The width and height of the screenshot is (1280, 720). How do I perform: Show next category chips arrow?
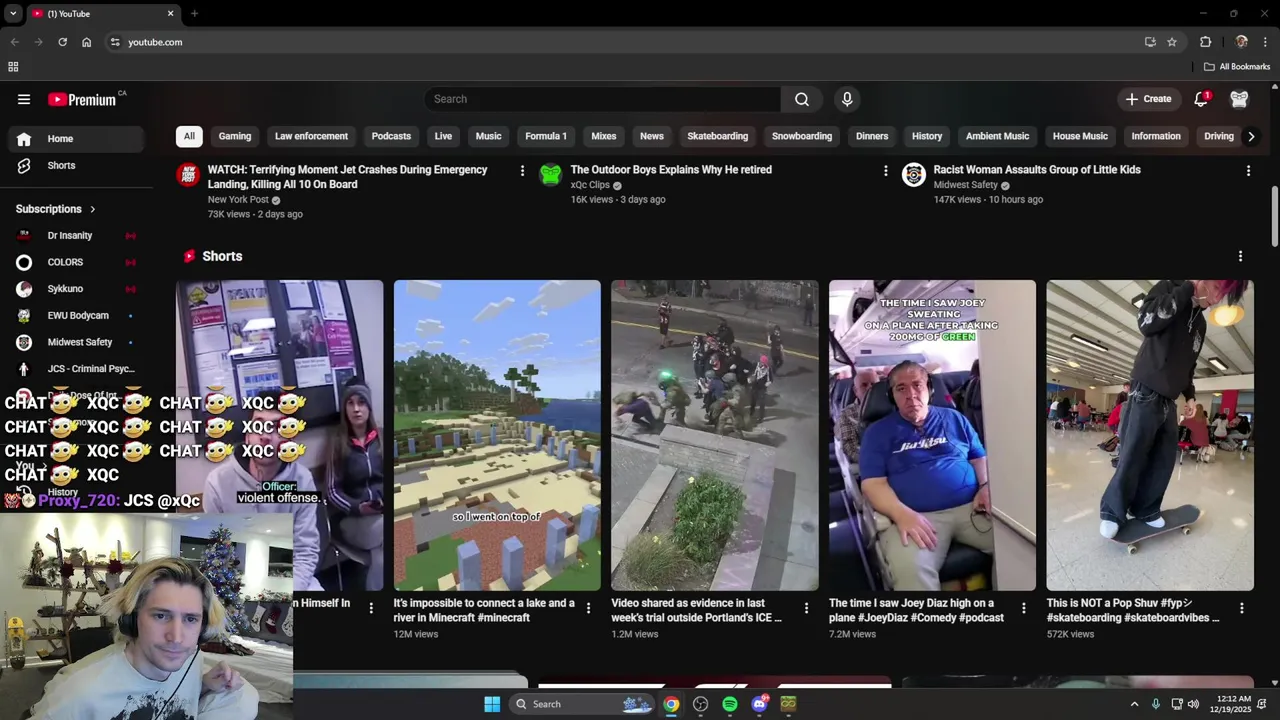pos(1250,136)
